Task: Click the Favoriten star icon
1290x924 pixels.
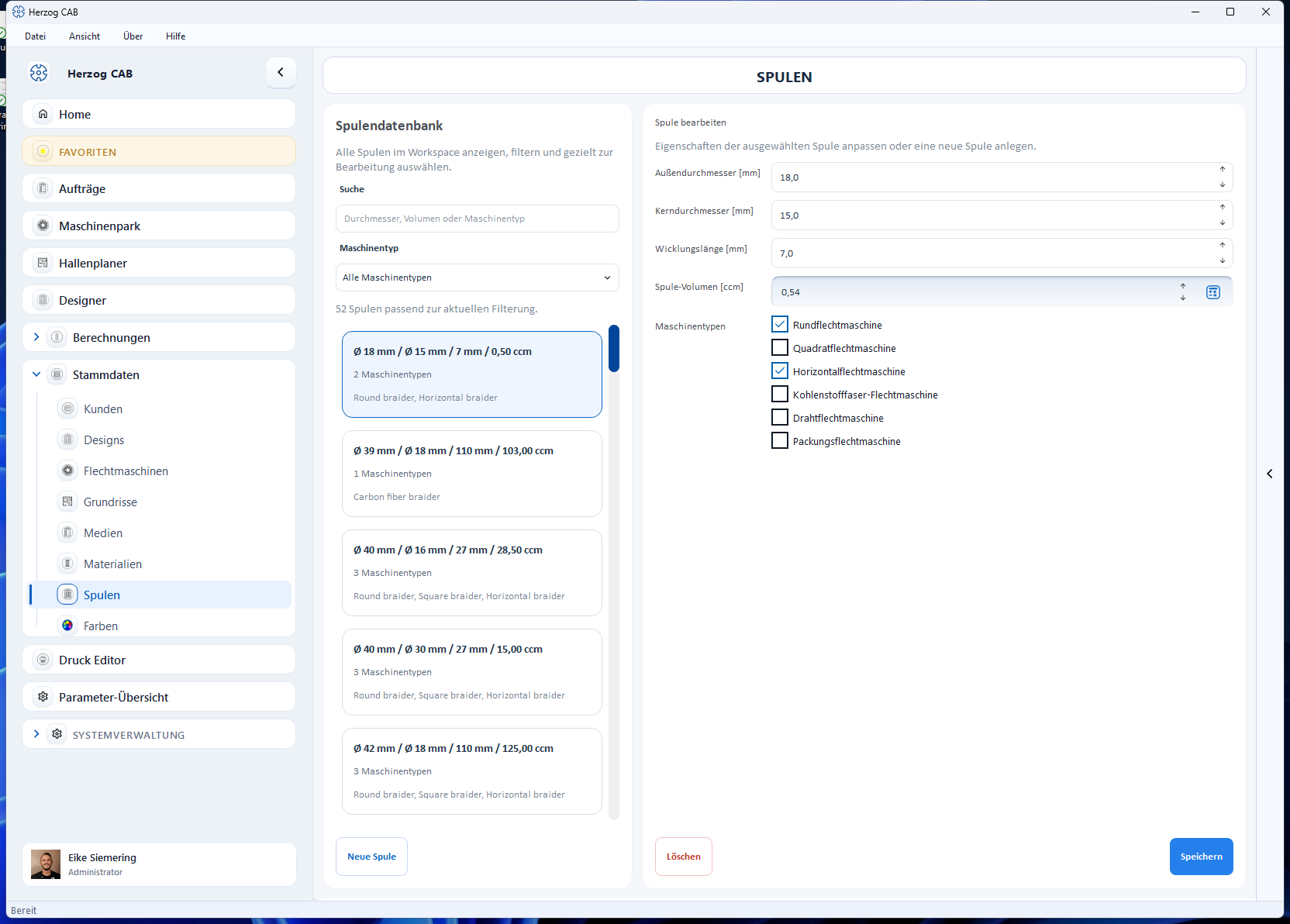Action: pos(43,151)
